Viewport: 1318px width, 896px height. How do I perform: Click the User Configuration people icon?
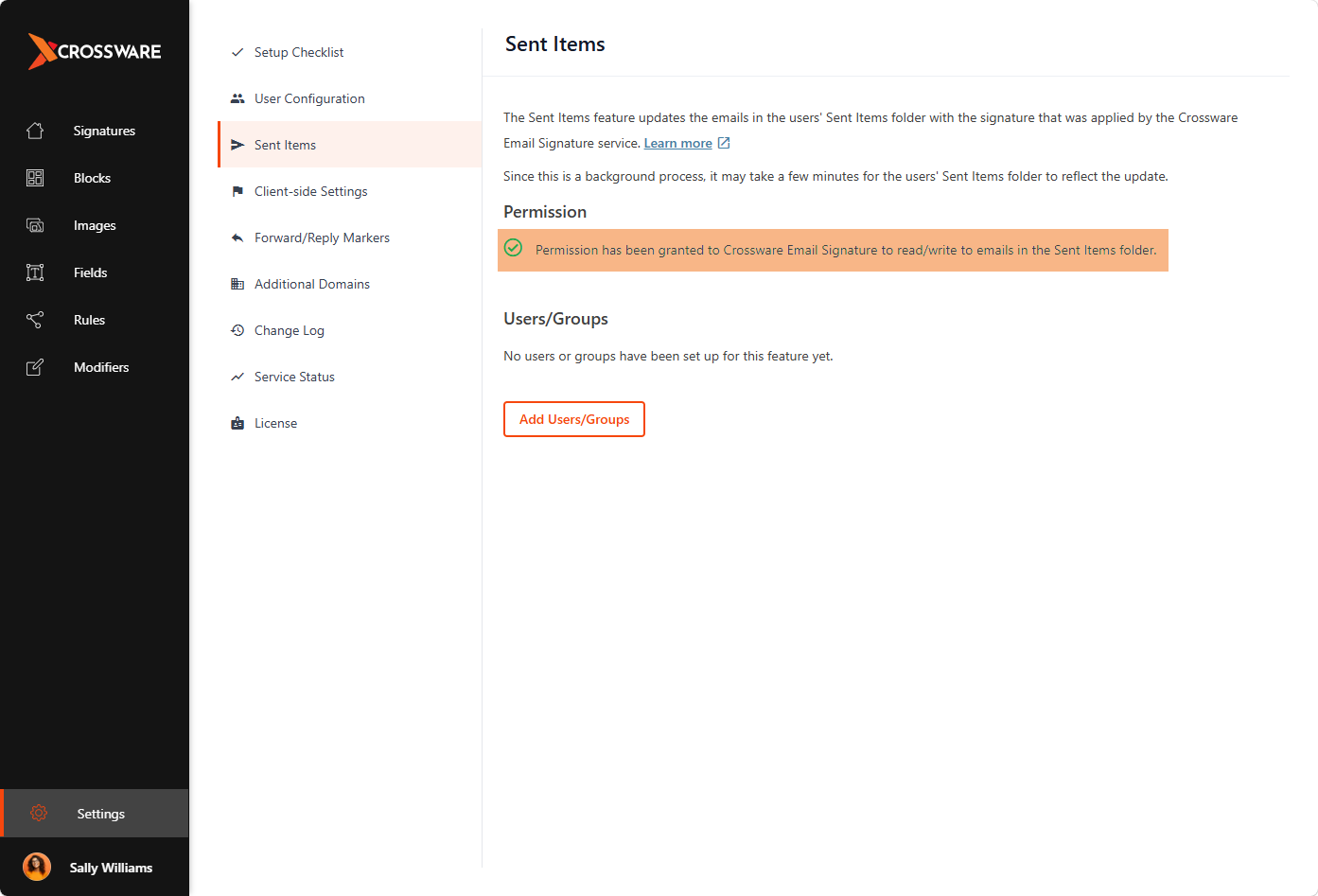[237, 98]
